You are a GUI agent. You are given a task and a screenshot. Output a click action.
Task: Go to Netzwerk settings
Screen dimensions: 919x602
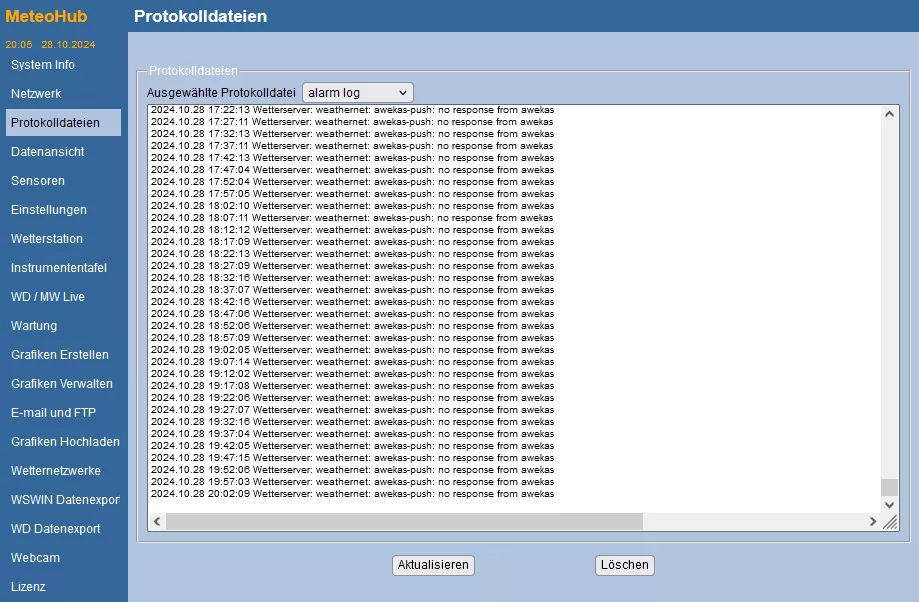tap(36, 94)
